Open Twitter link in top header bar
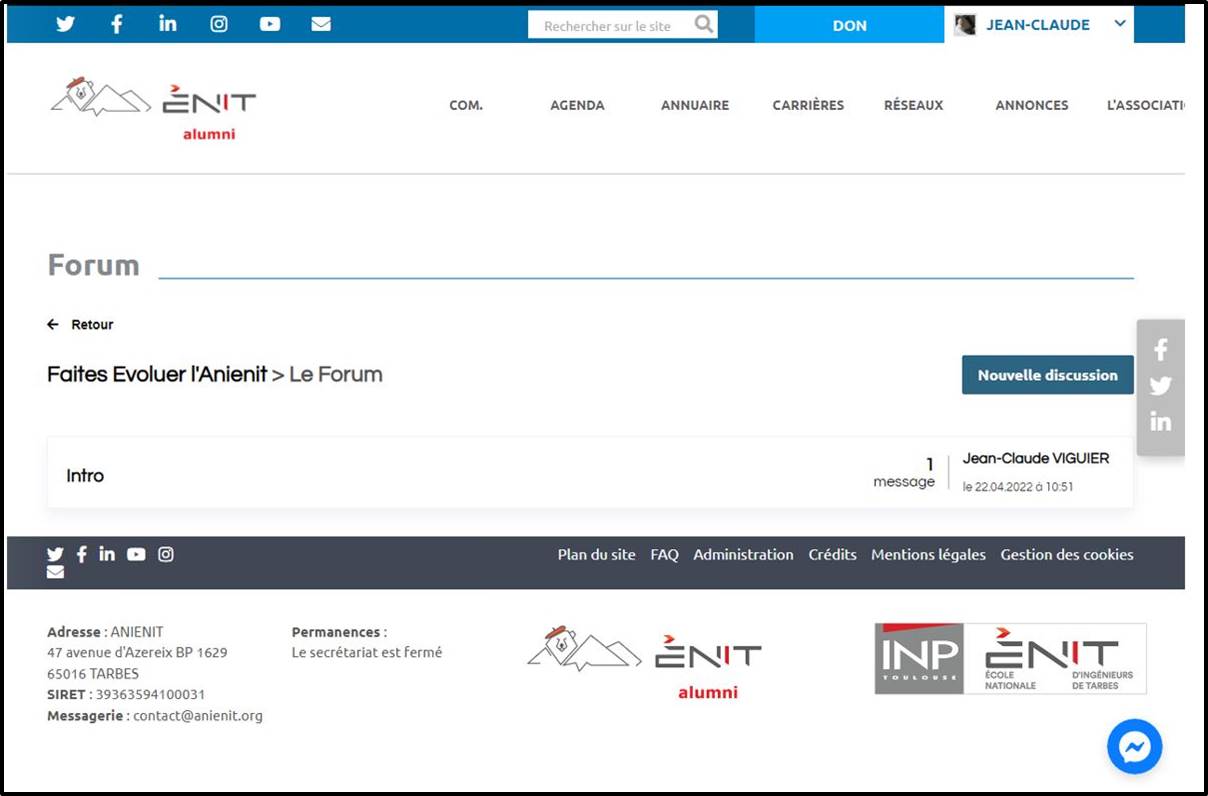Viewport: 1208px width, 796px height. (x=65, y=24)
